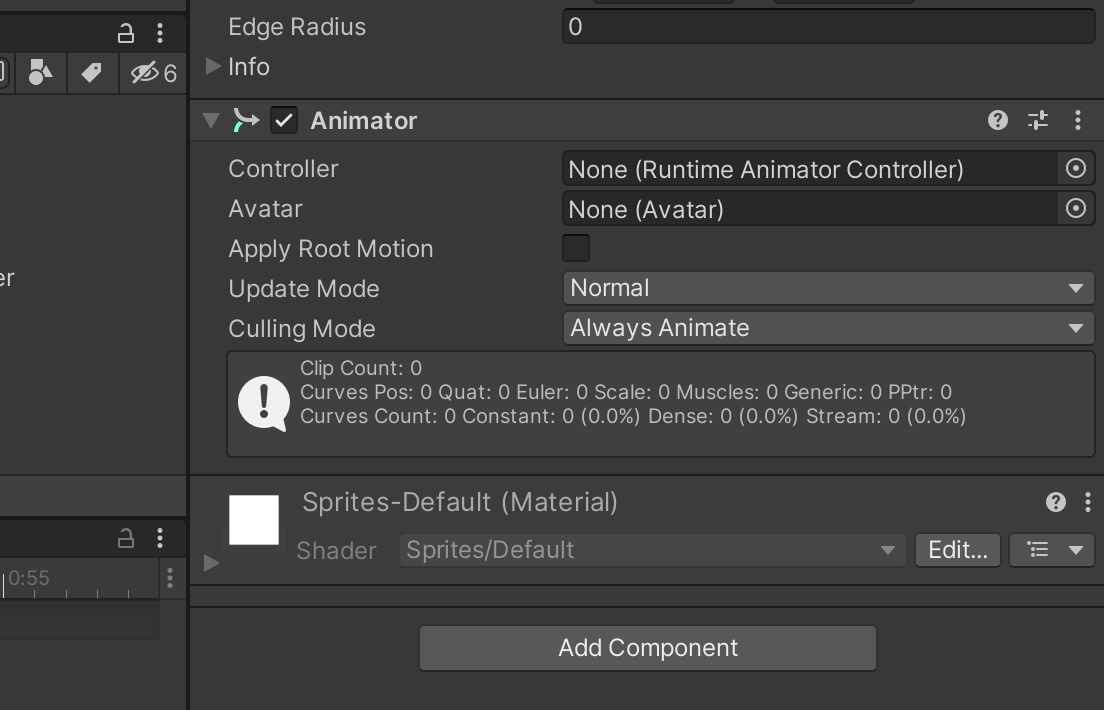1104x710 pixels.
Task: Toggle upper panel lock icon
Action: coord(125,33)
